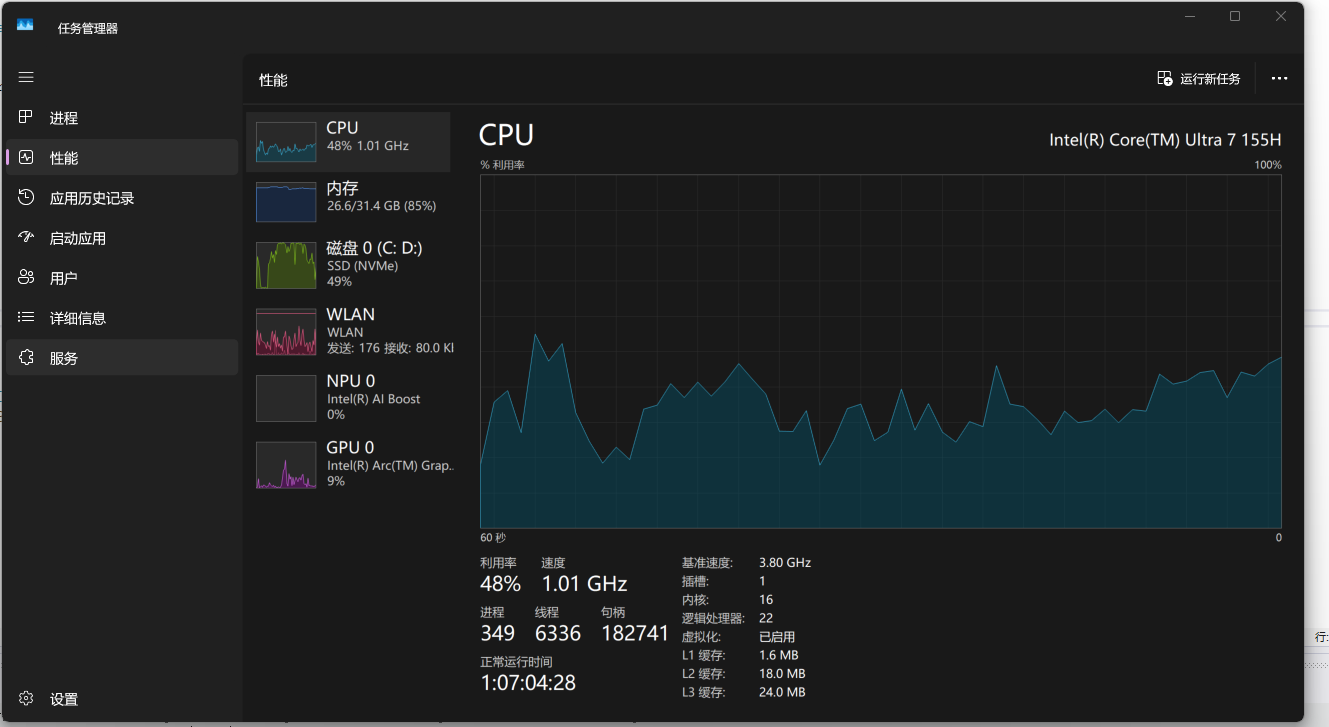Screen dimensions: 1329x727
Task: Click the 详细信息 (Details) list icon
Action: (x=27, y=318)
